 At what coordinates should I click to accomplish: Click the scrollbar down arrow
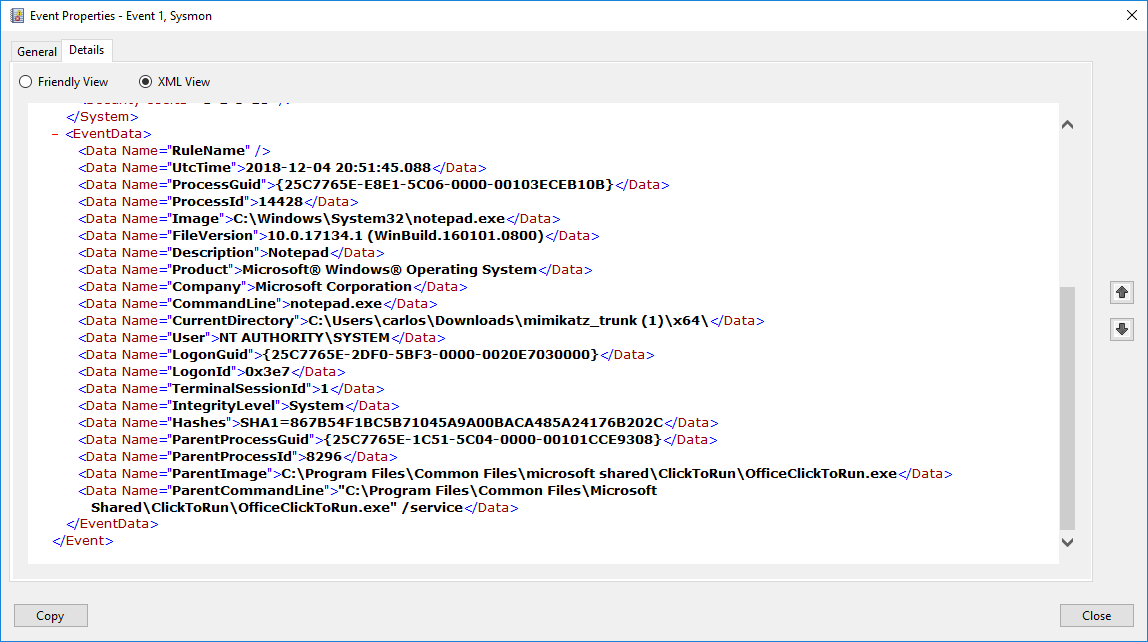coord(1067,541)
